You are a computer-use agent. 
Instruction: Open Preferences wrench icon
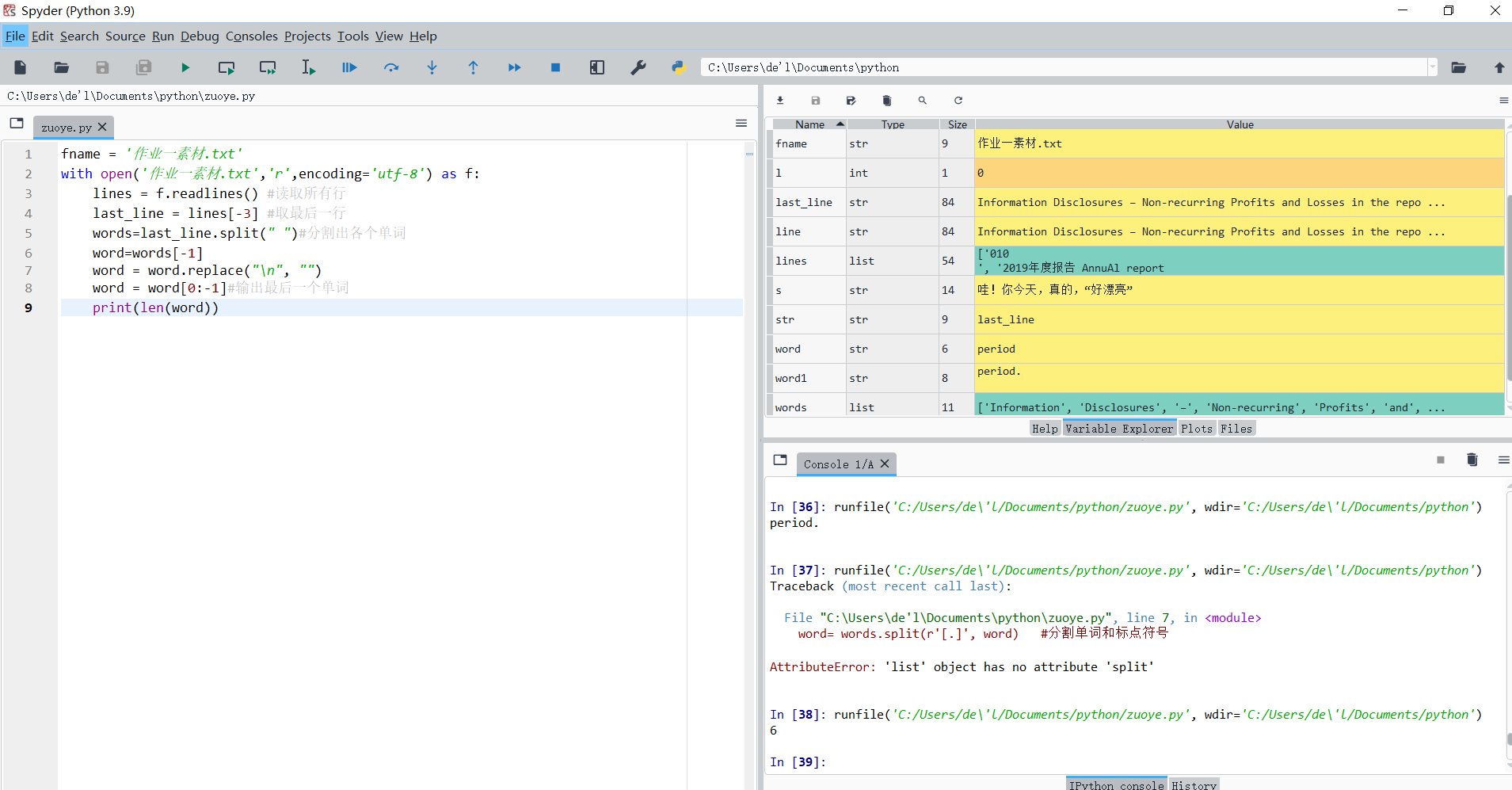click(638, 67)
